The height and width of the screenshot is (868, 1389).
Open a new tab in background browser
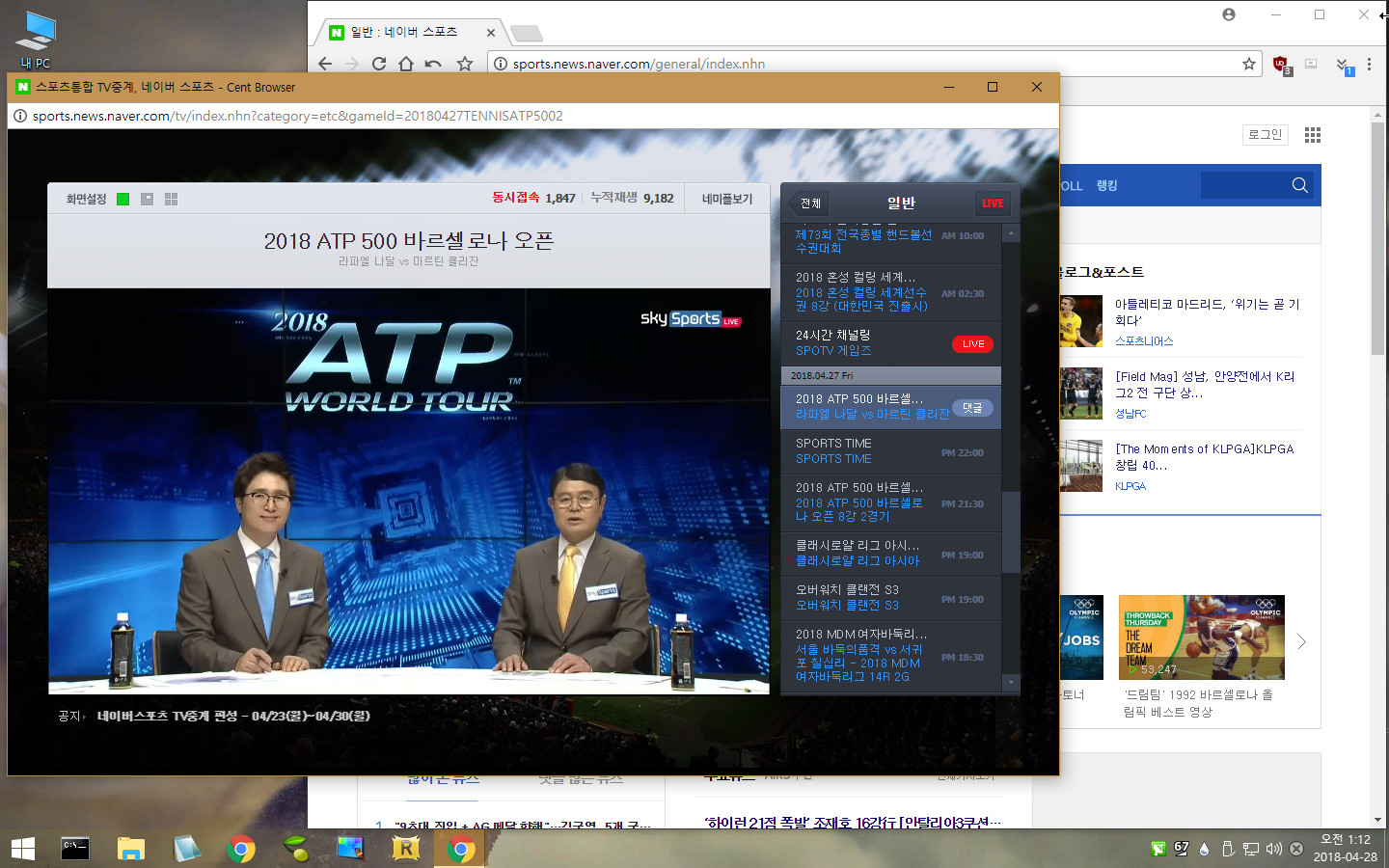(526, 34)
